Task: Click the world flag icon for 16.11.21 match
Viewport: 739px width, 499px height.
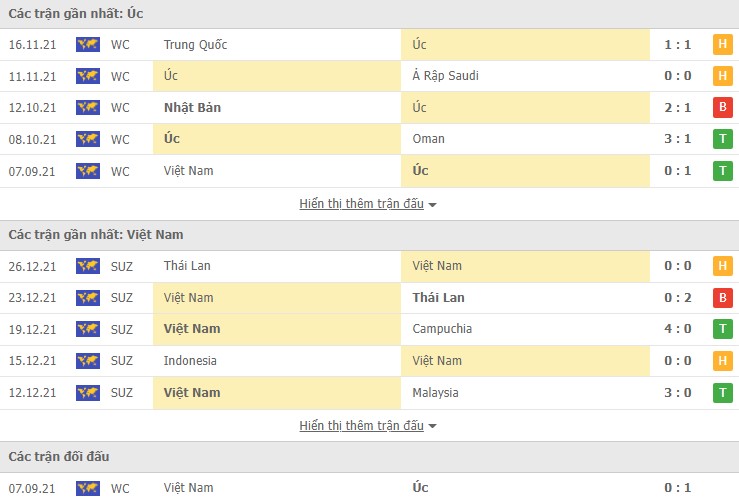Action: pos(87,45)
